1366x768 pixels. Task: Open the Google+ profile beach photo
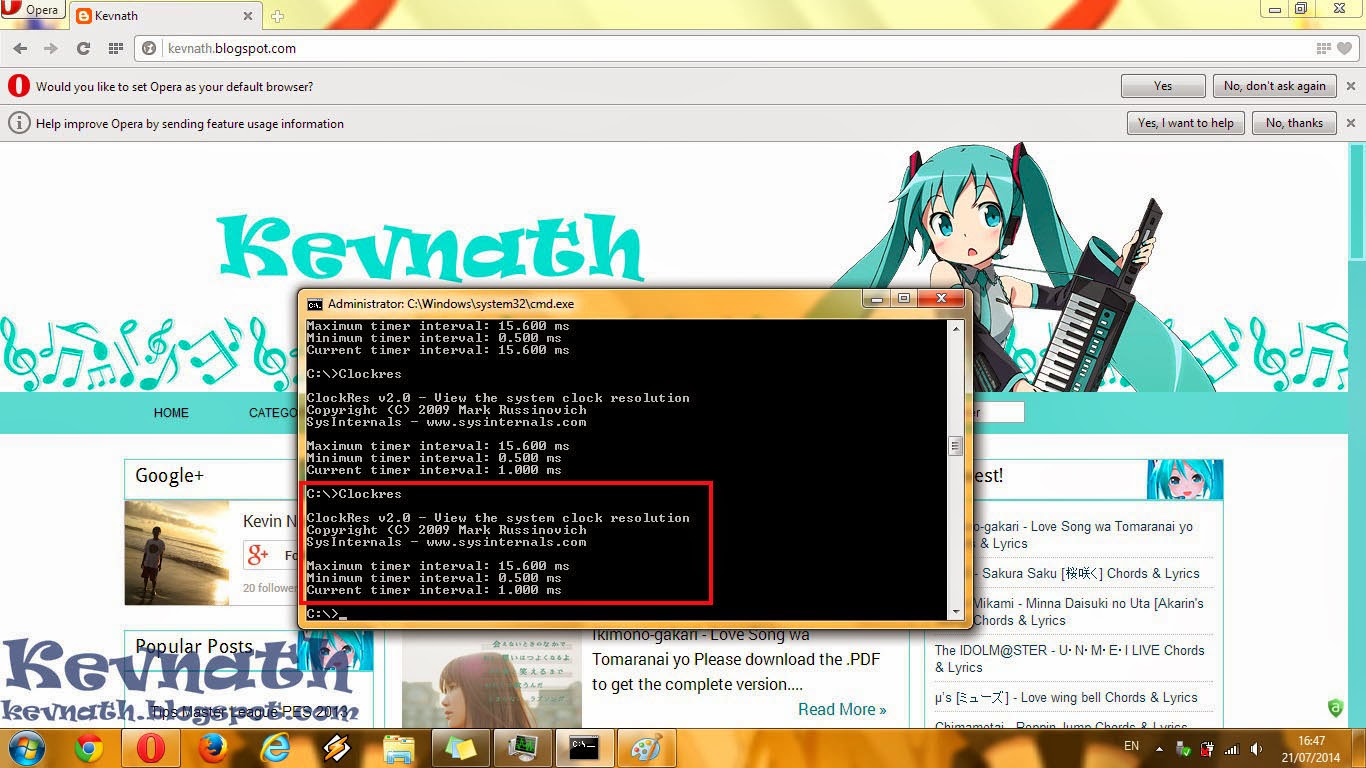point(177,553)
